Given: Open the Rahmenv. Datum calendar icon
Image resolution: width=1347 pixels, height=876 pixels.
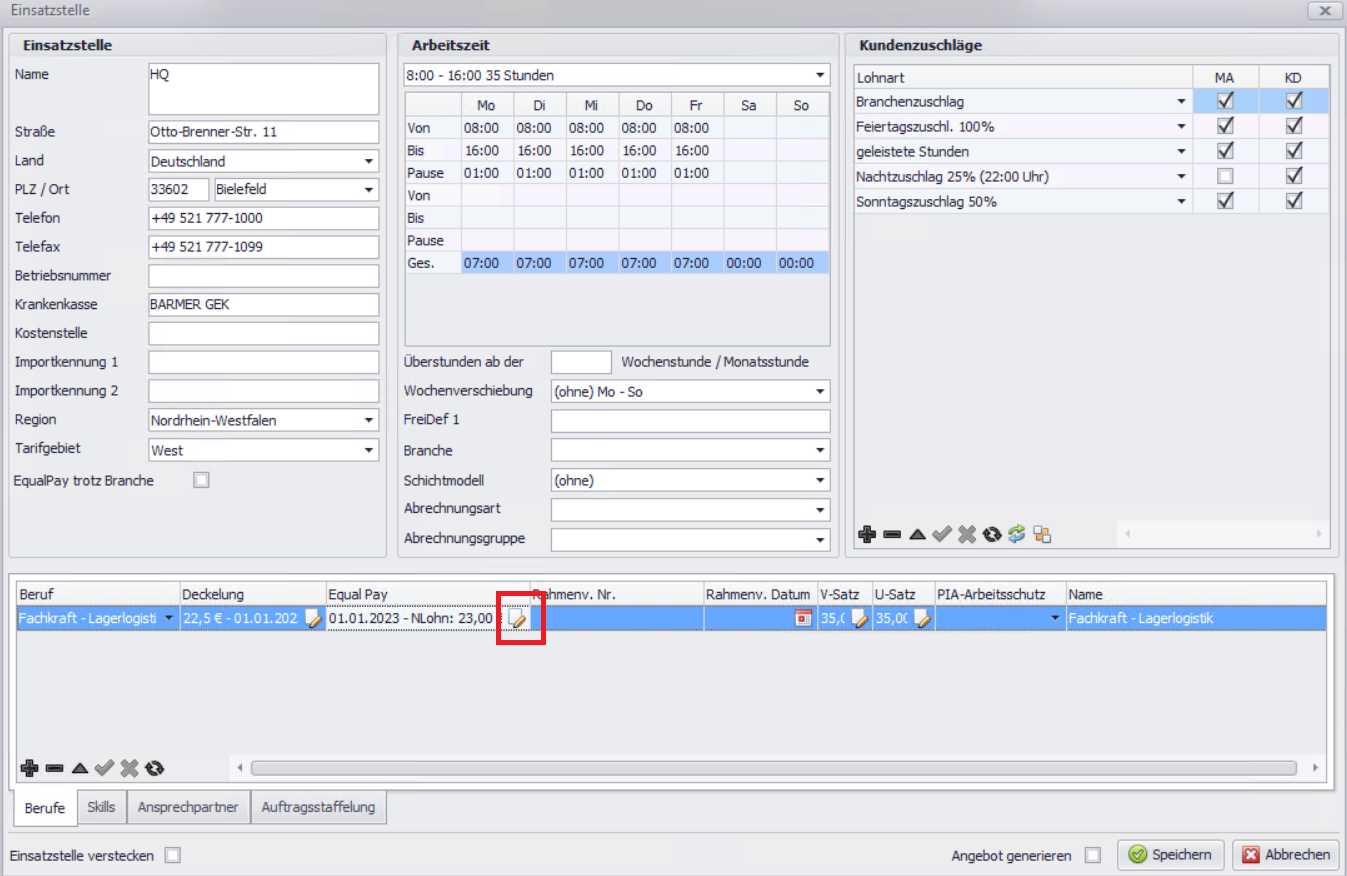Looking at the screenshot, I should tap(803, 619).
